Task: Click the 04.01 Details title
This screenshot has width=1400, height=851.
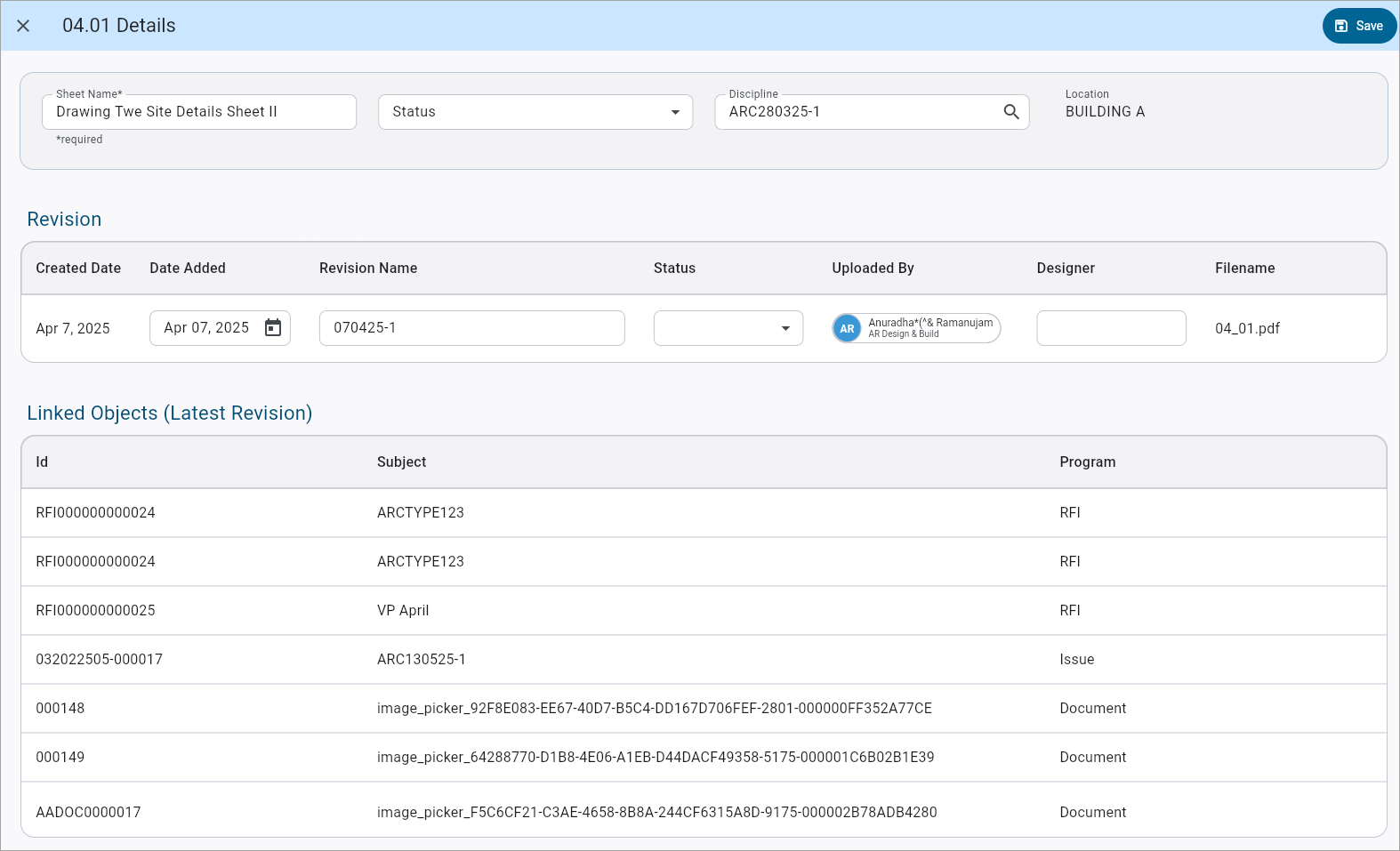Action: [119, 26]
